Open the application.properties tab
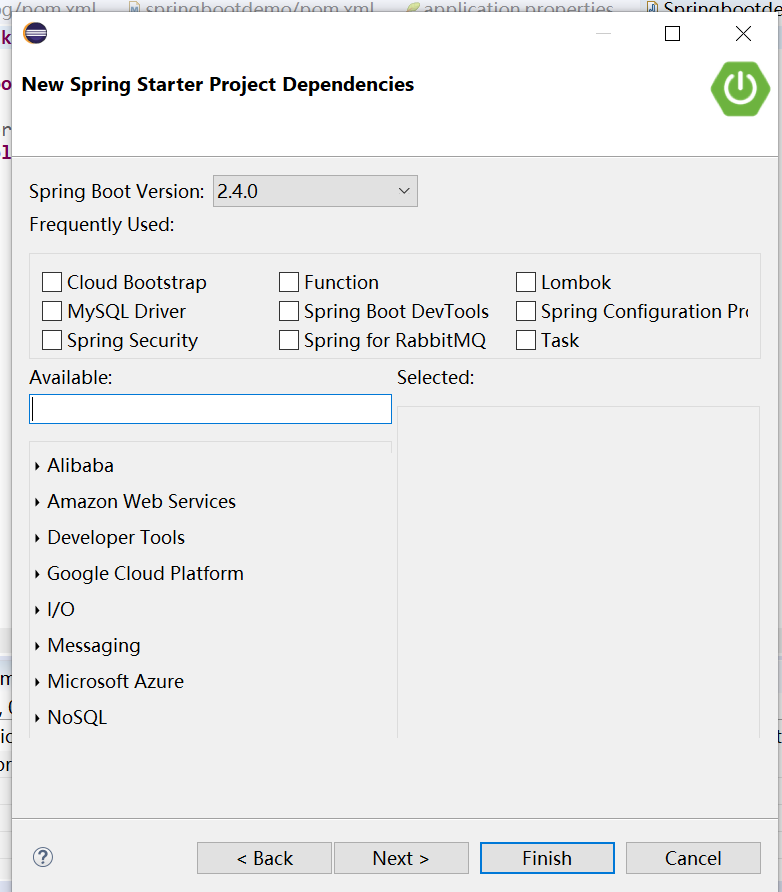This screenshot has height=892, width=782. (x=510, y=7)
